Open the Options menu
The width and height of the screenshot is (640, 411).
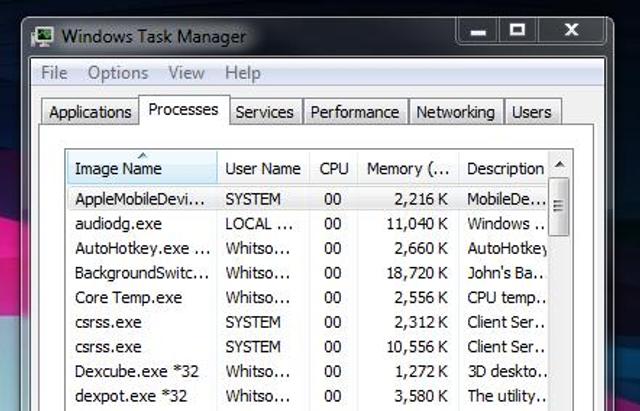tap(118, 73)
